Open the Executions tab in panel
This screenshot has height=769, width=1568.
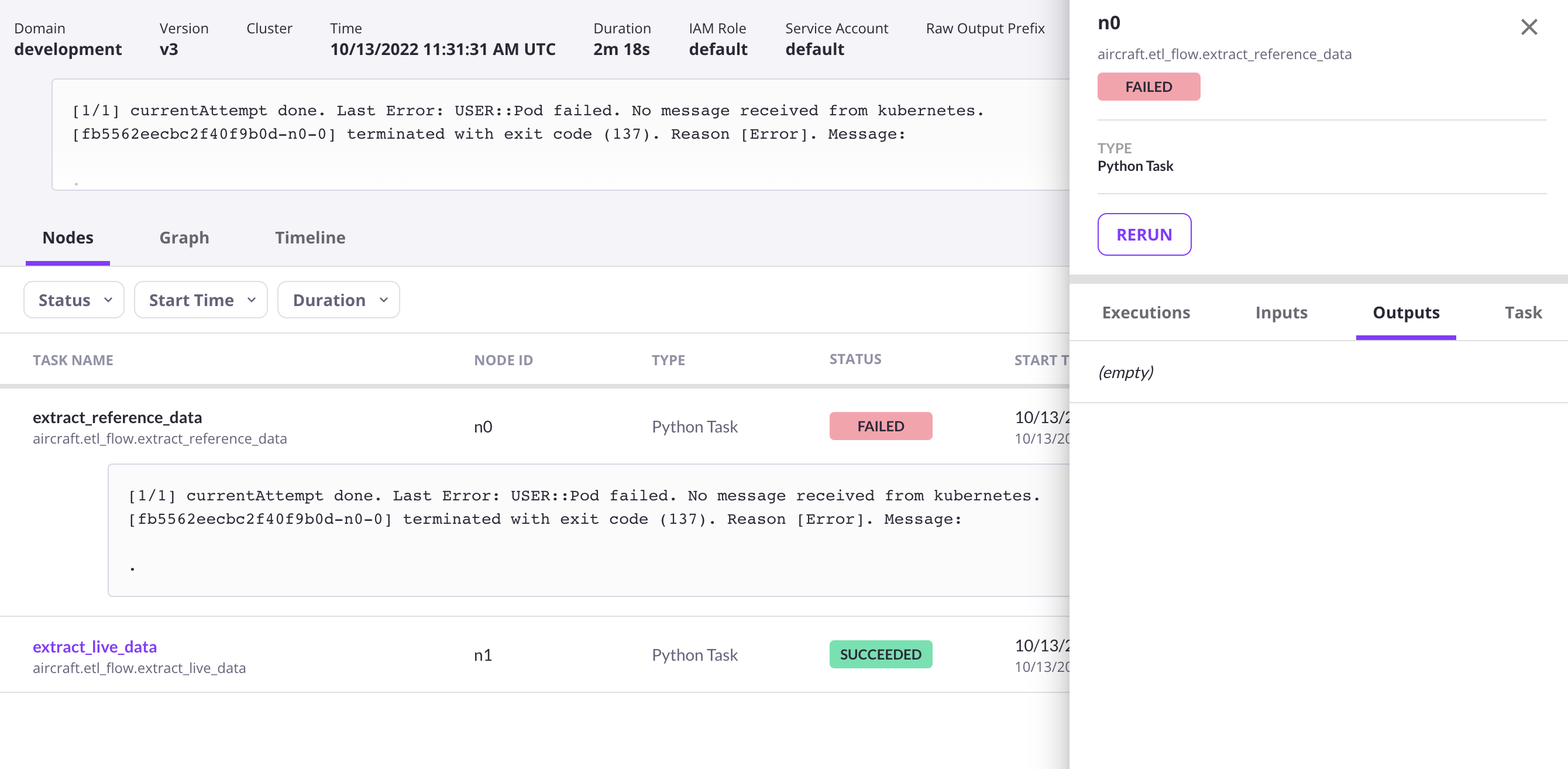(x=1146, y=313)
